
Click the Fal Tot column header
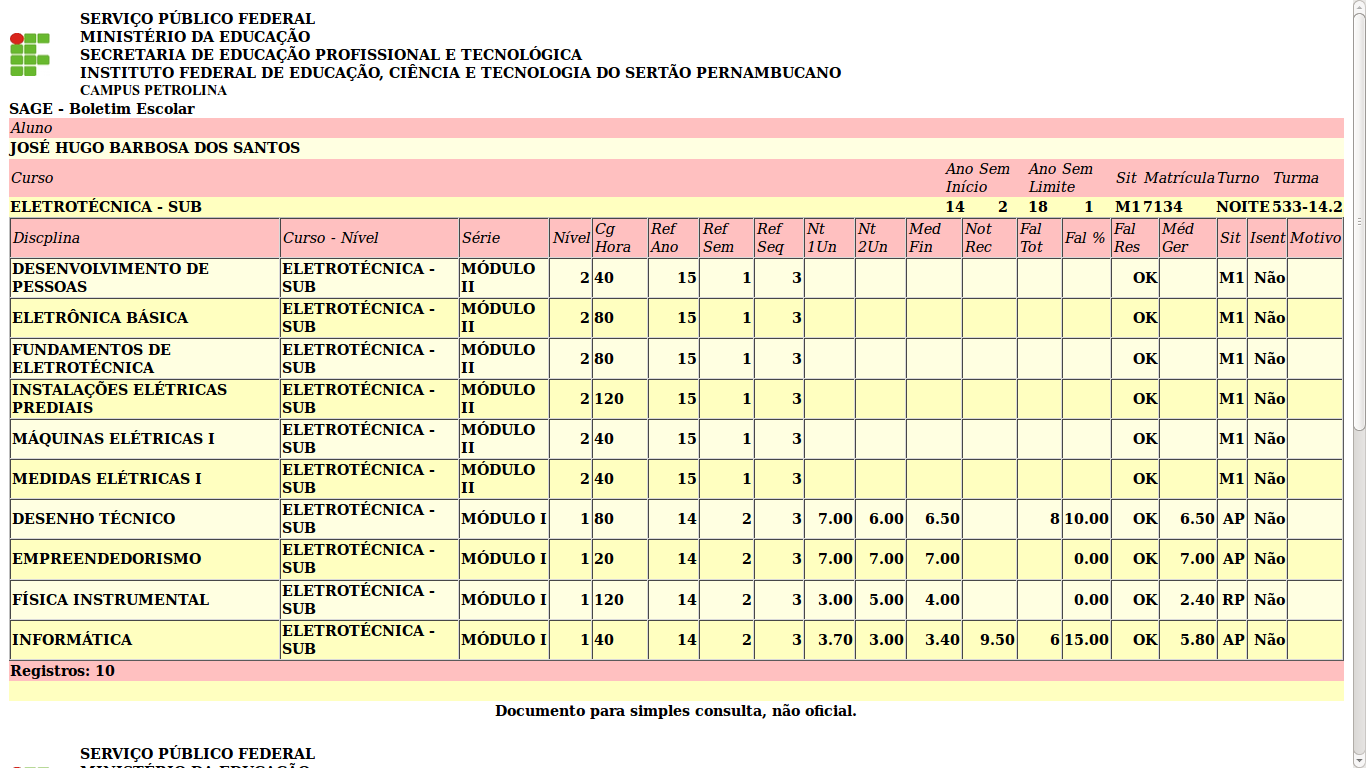(1040, 238)
